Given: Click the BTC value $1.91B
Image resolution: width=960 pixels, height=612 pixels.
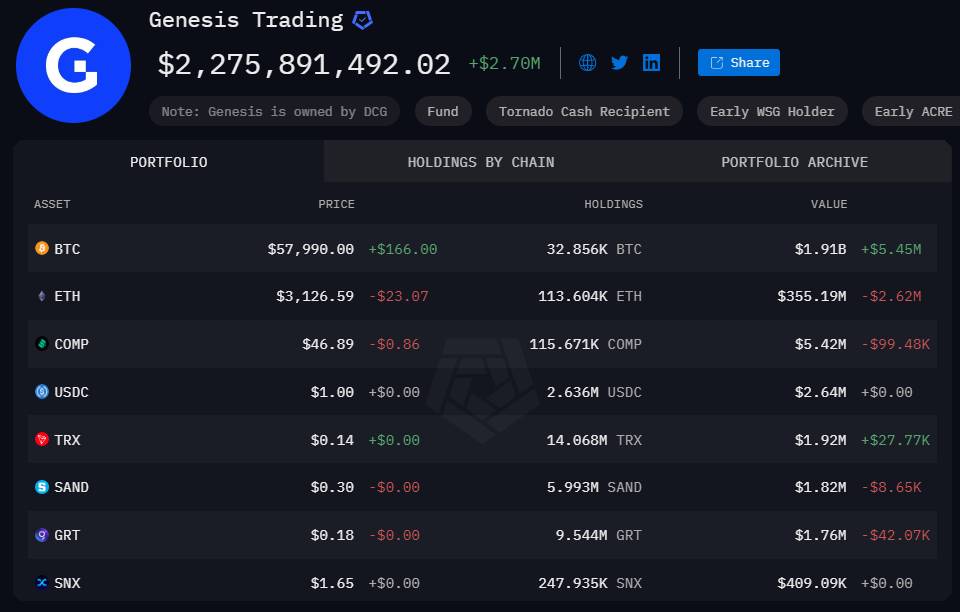Looking at the screenshot, I should [x=820, y=249].
